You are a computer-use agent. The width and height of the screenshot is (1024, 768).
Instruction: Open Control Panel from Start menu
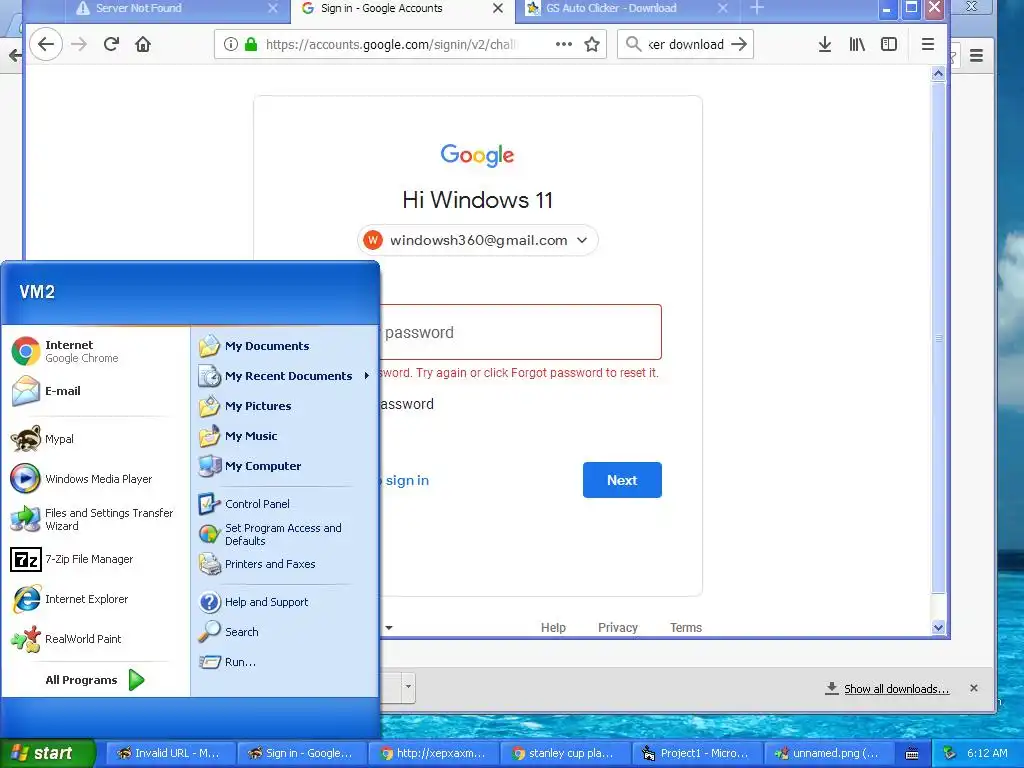(285, 504)
